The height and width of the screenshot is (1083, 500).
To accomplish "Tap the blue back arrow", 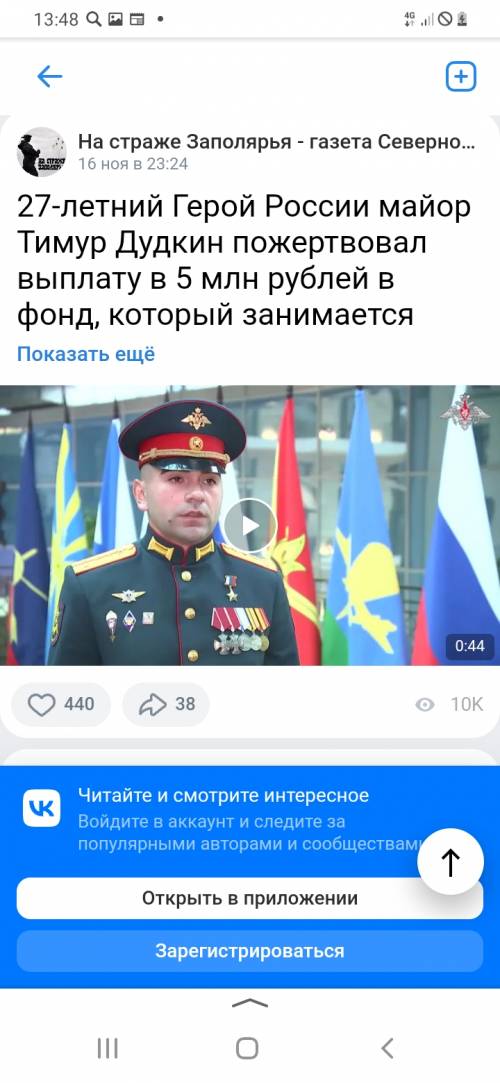I will pyautogui.click(x=50, y=77).
